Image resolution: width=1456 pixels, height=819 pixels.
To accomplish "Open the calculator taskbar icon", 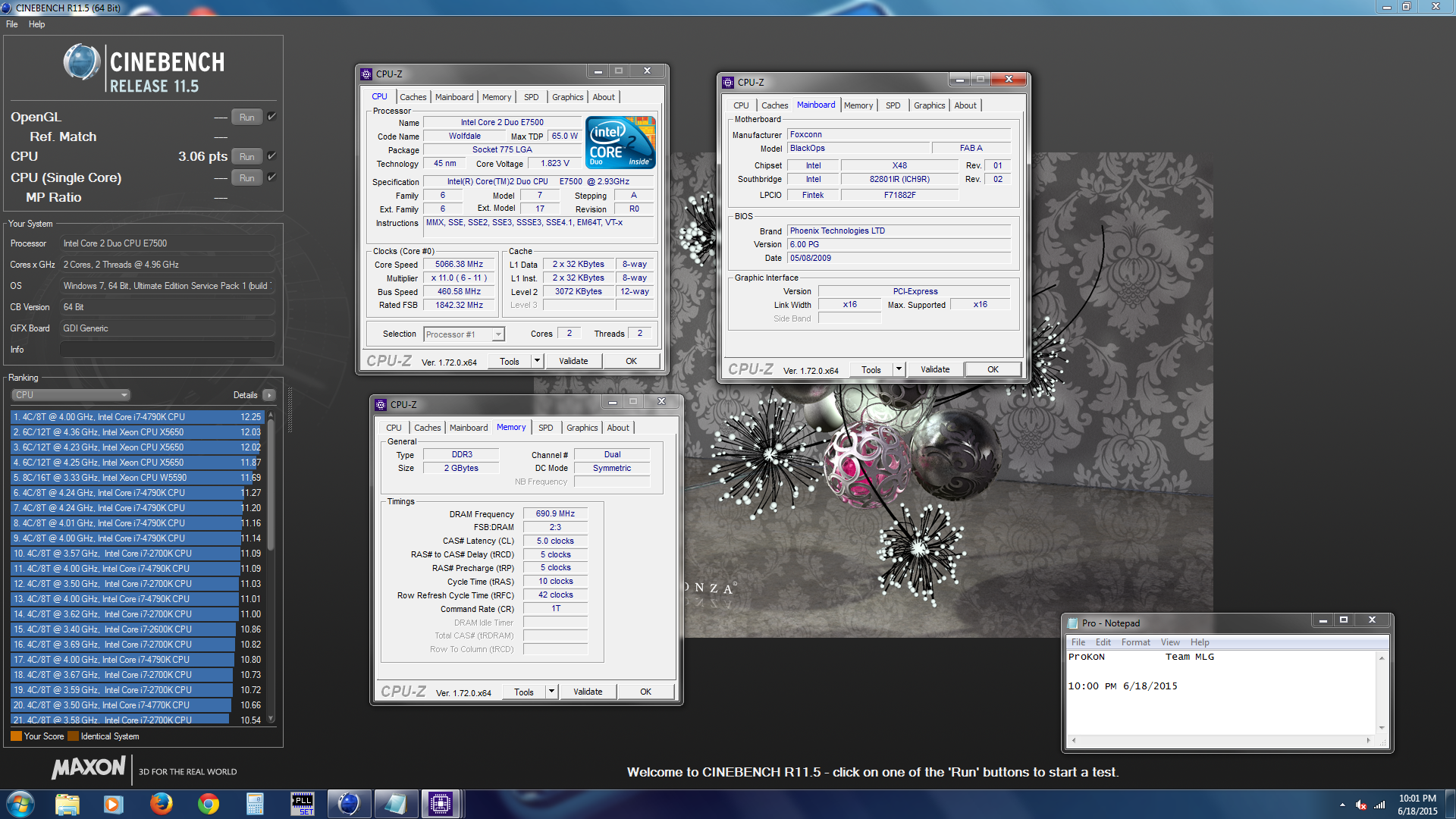I will (x=255, y=804).
